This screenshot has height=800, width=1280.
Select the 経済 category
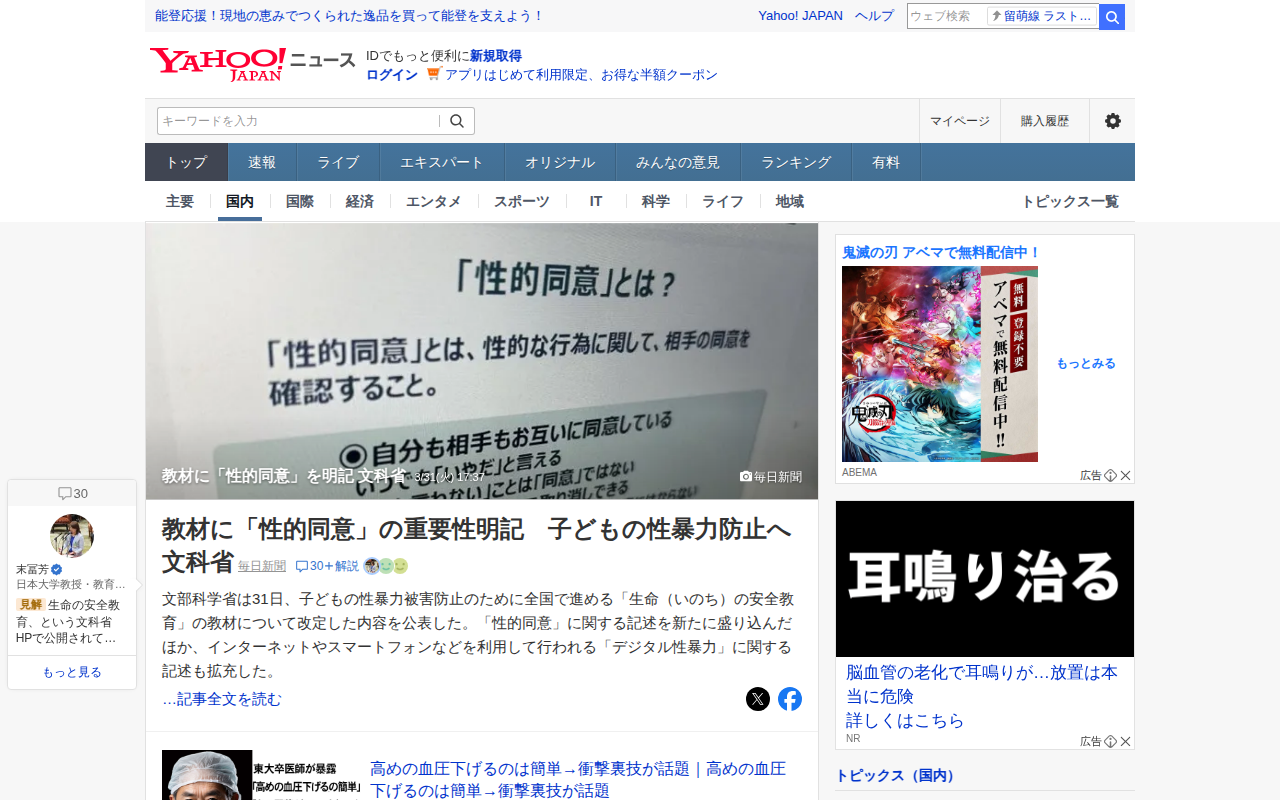(360, 201)
